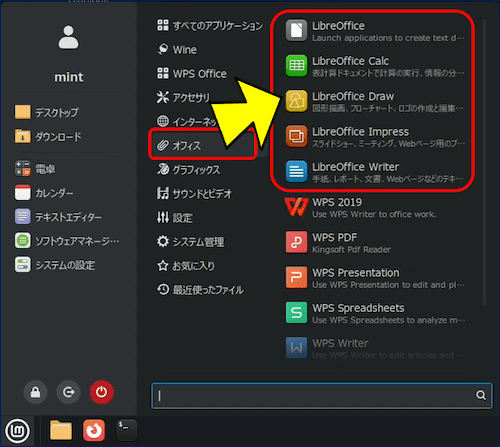
Task: Select the アクセサリ category
Action: (183, 97)
